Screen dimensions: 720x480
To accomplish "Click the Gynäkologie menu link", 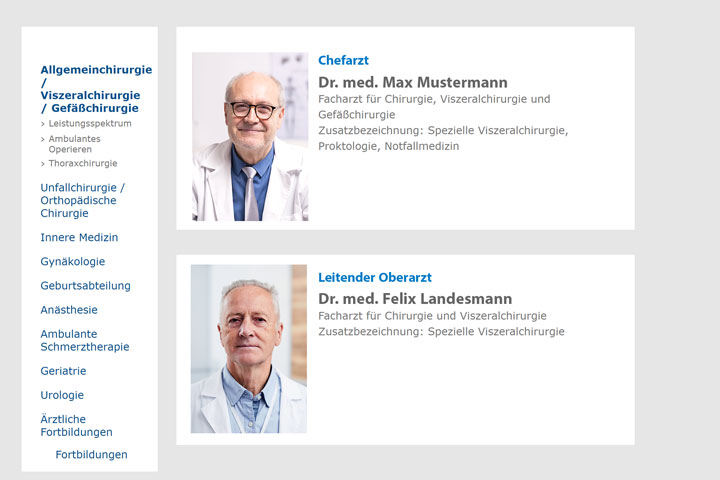I will tap(72, 261).
